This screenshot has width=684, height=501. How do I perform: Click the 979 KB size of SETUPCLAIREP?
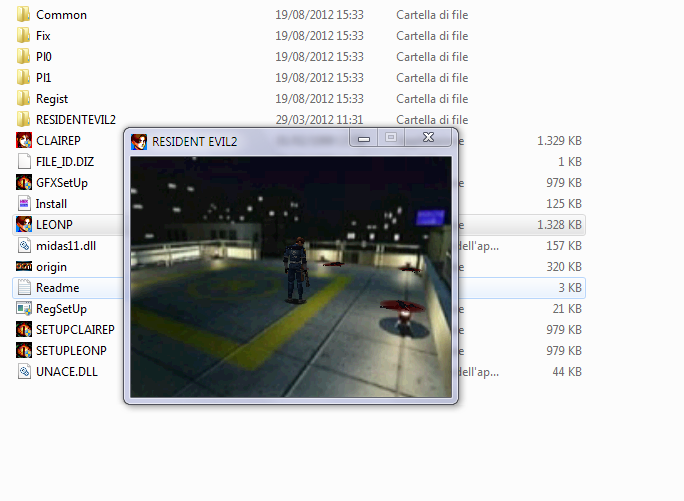pyautogui.click(x=564, y=329)
